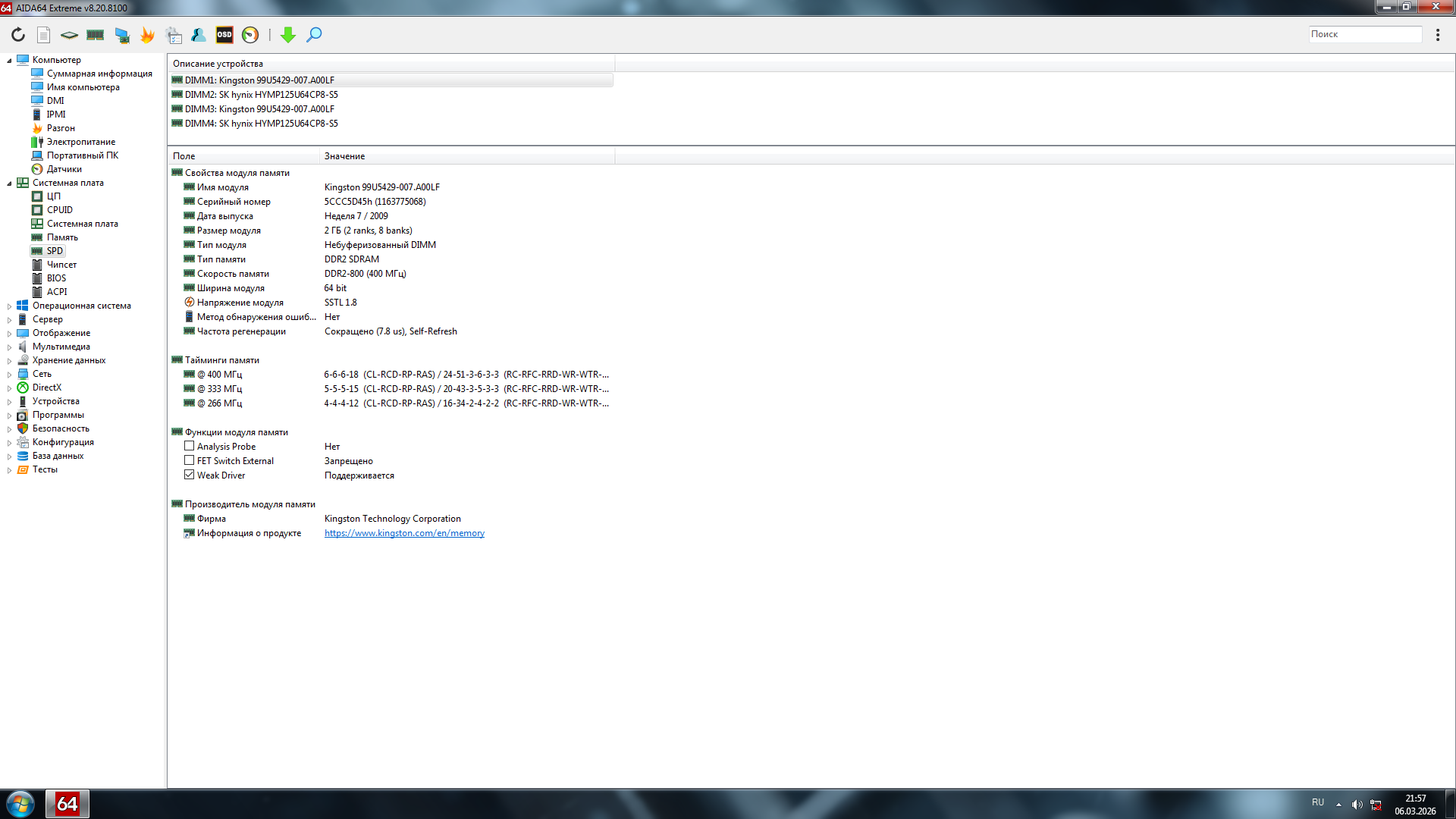Open the memory benchmark RAM icon
This screenshot has height=819, width=1456.
pyautogui.click(x=96, y=35)
